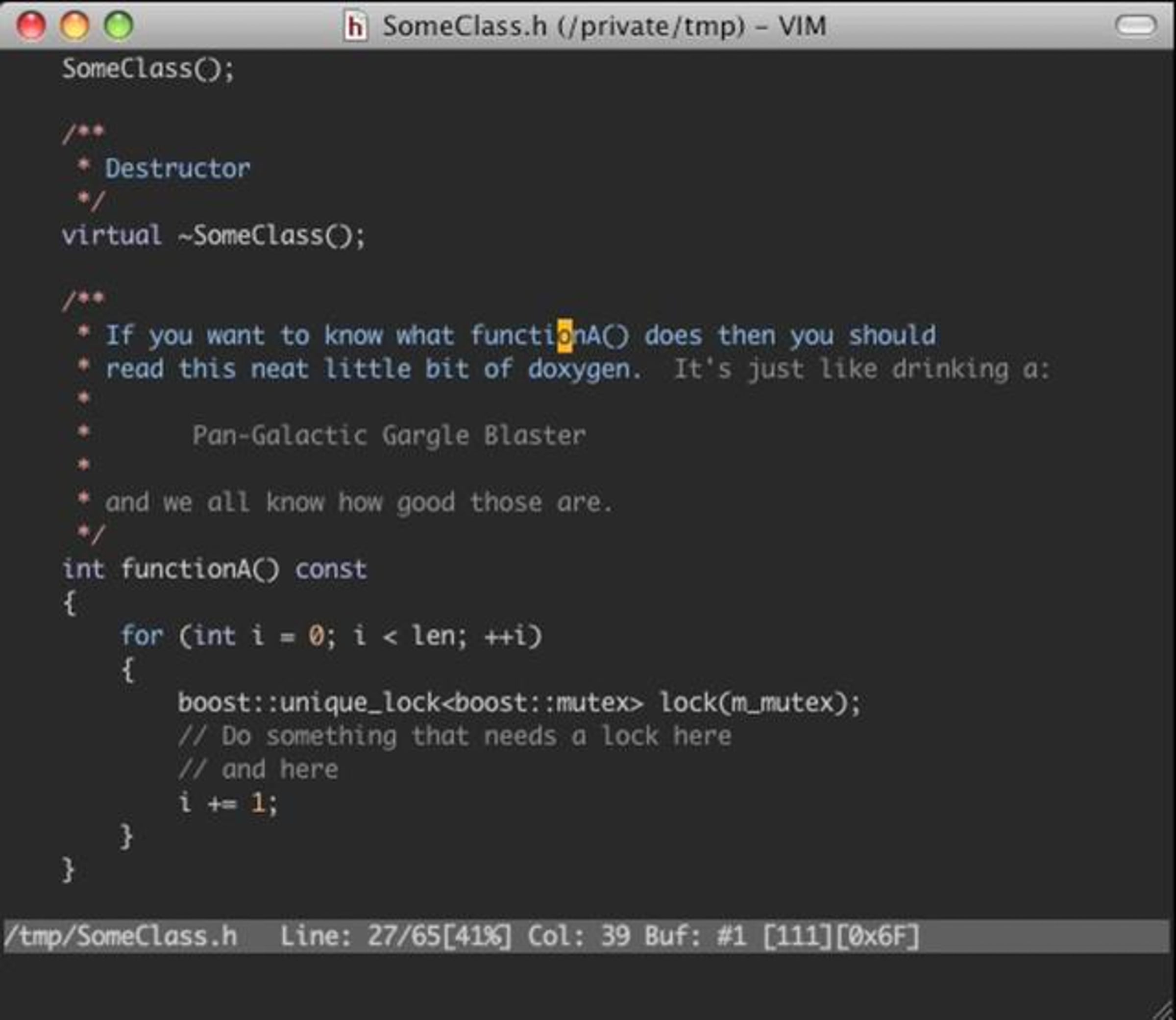Viewport: 1176px width, 1020px height.
Task: Click "boost::unique_lock<boost::mutex>" text
Action: (x=411, y=702)
